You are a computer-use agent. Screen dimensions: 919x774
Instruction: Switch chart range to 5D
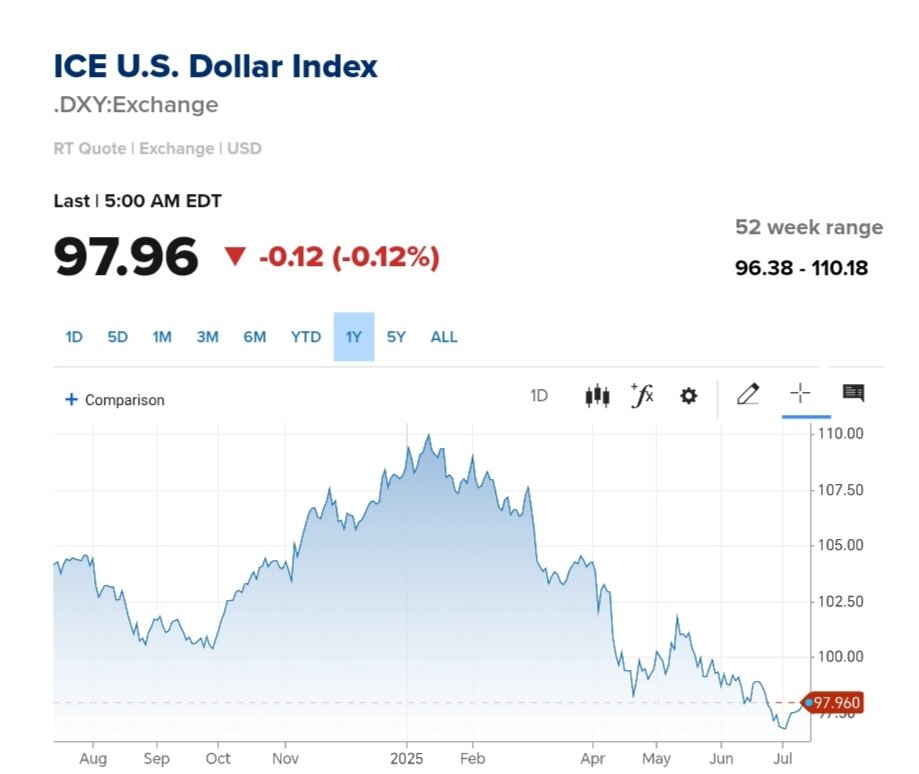(x=118, y=337)
